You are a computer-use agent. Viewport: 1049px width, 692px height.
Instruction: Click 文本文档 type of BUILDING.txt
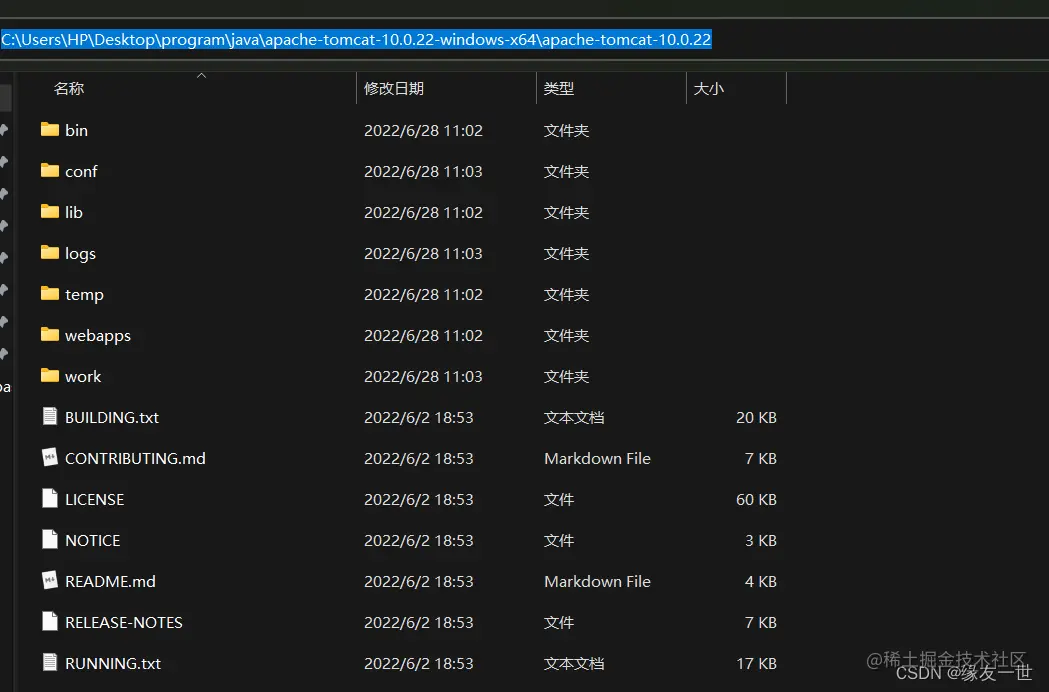click(574, 418)
